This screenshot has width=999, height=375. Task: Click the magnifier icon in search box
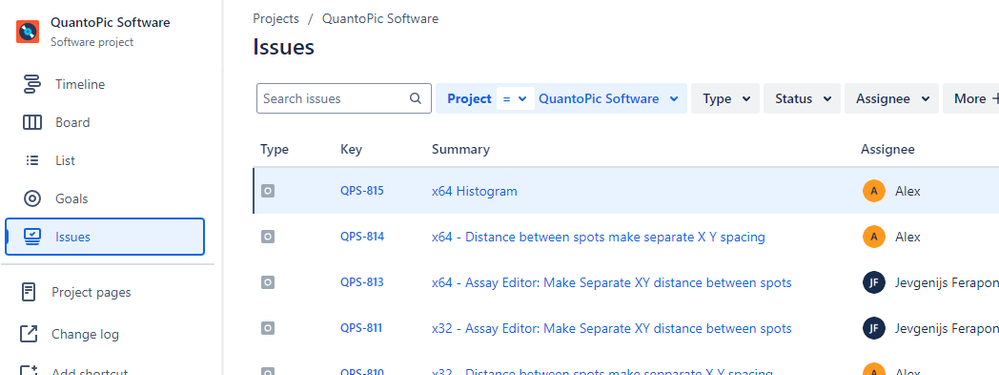[415, 98]
